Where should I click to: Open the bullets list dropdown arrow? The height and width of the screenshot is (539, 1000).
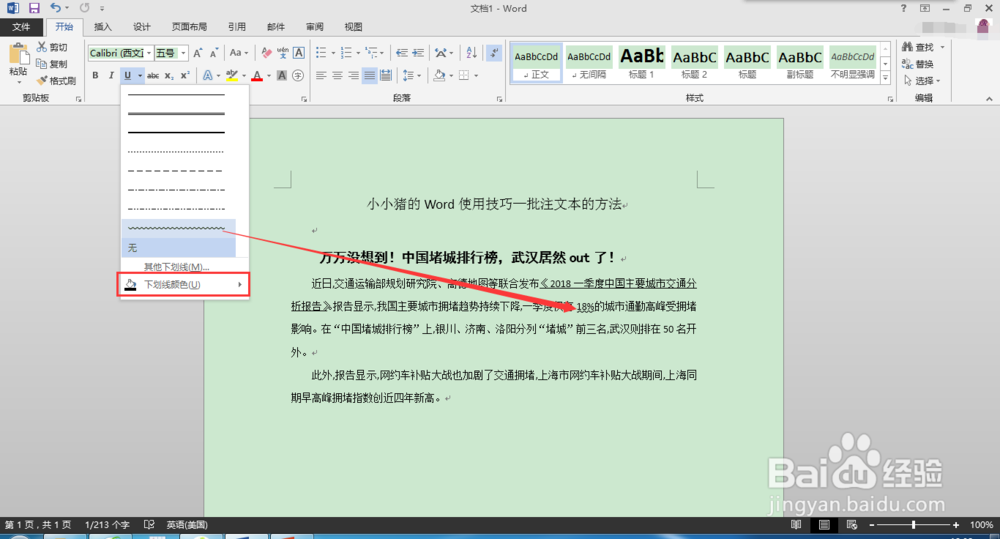click(x=333, y=53)
